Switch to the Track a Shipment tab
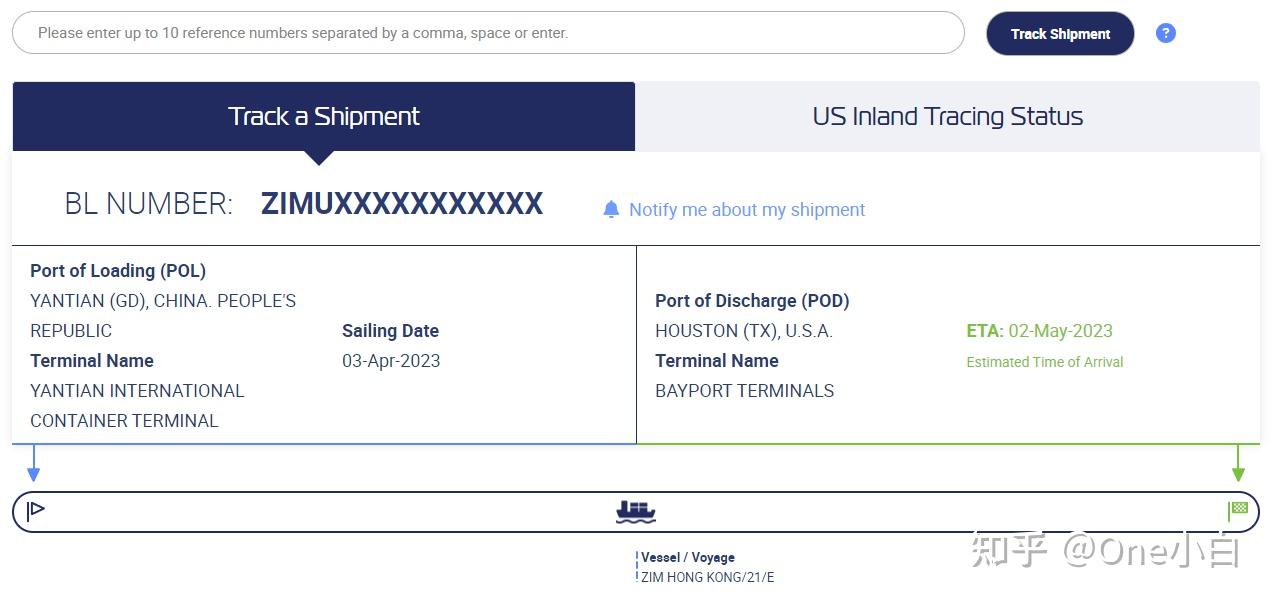Image resolution: width=1274 pixels, height=601 pixels. tap(323, 116)
